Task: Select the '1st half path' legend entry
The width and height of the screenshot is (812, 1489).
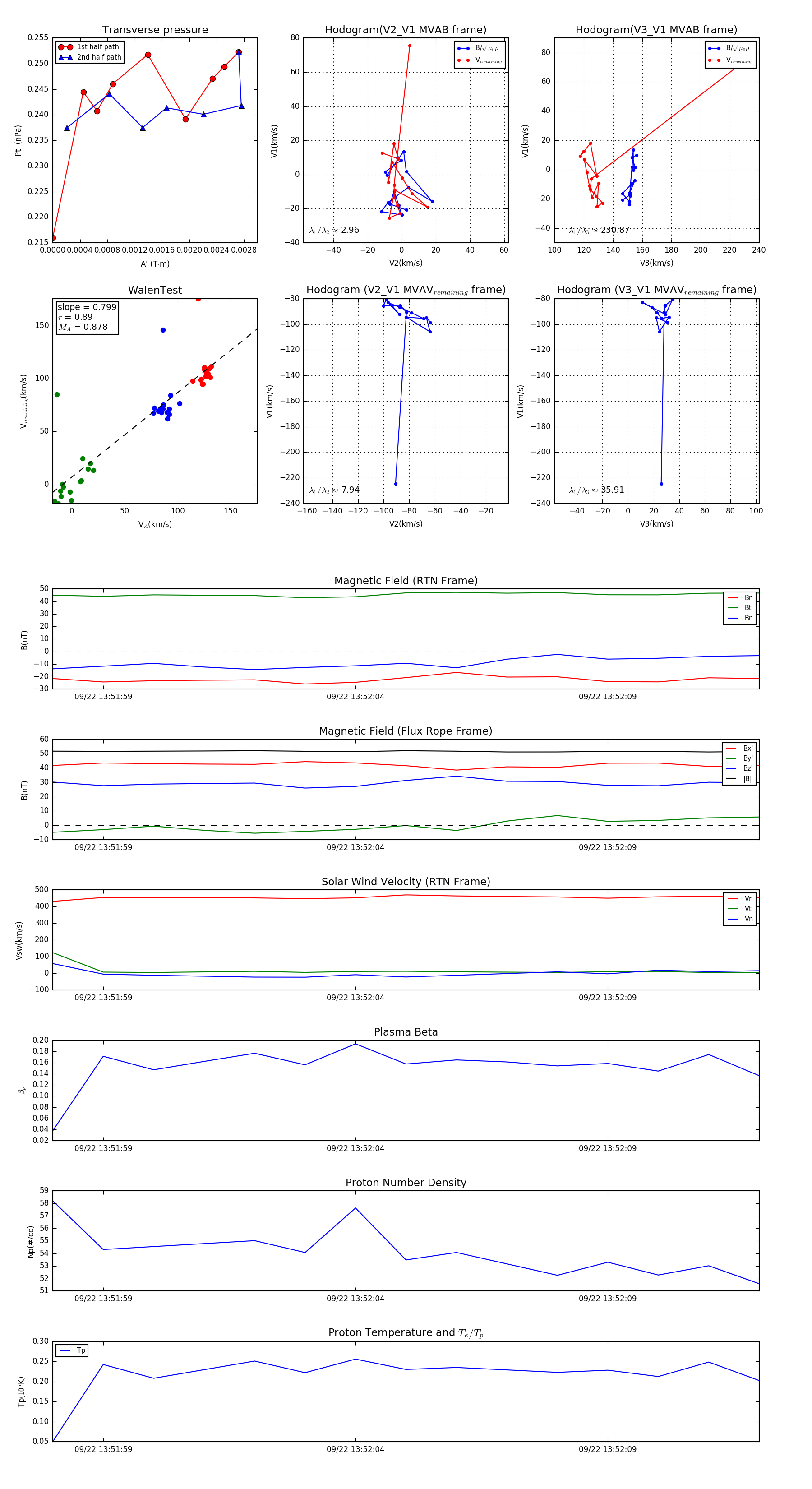Action: 98,47
